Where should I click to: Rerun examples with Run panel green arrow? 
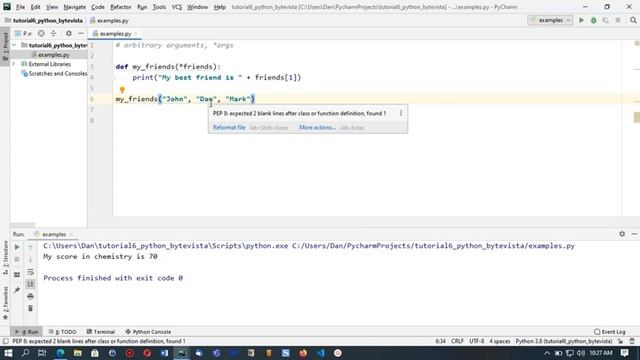(x=17, y=247)
